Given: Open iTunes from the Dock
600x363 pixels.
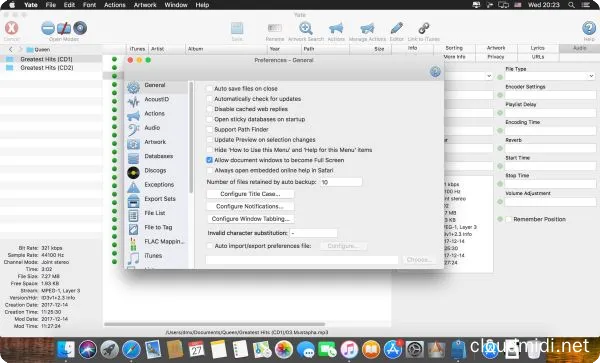Looking at the screenshot, I should pyautogui.click(x=349, y=349).
